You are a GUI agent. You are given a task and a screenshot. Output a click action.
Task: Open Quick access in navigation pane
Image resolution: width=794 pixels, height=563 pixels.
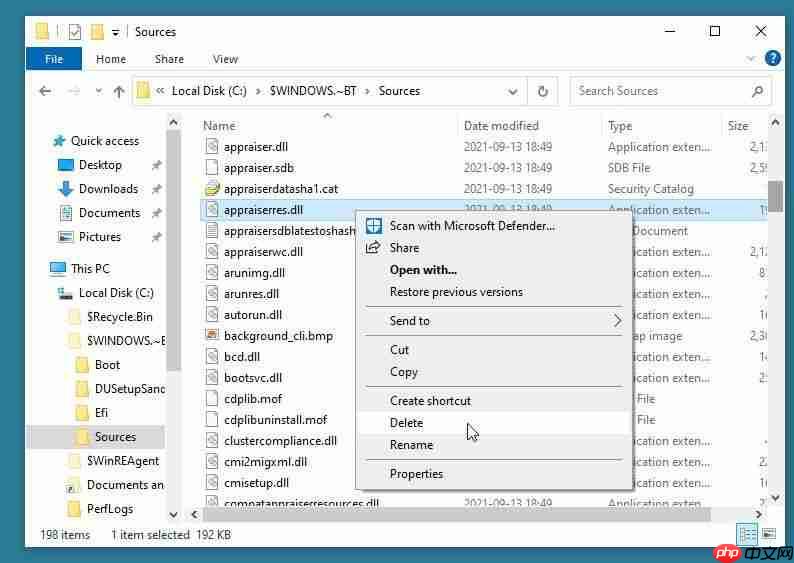point(104,141)
